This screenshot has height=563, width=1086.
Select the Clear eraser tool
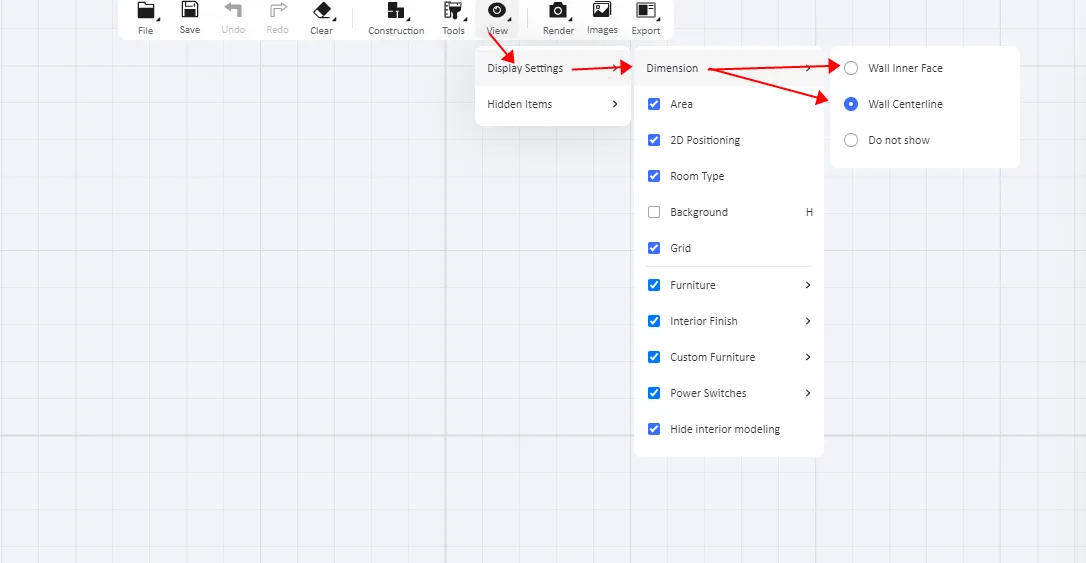click(322, 12)
